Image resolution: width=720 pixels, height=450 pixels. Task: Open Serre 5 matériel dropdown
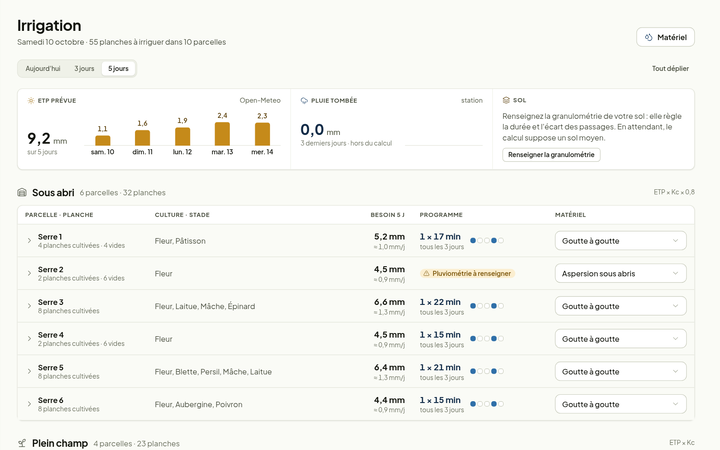[x=620, y=371]
